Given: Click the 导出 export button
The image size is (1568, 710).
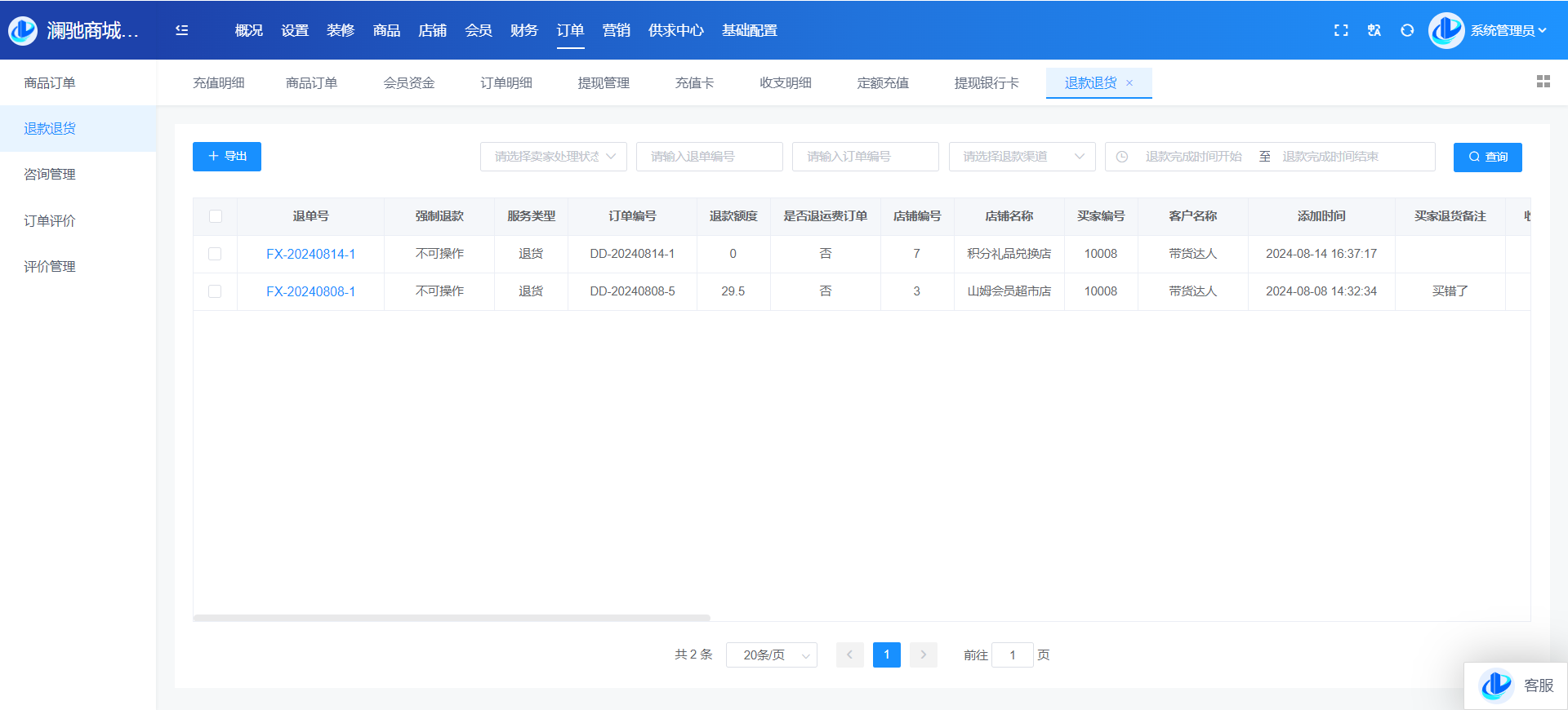Looking at the screenshot, I should point(227,157).
